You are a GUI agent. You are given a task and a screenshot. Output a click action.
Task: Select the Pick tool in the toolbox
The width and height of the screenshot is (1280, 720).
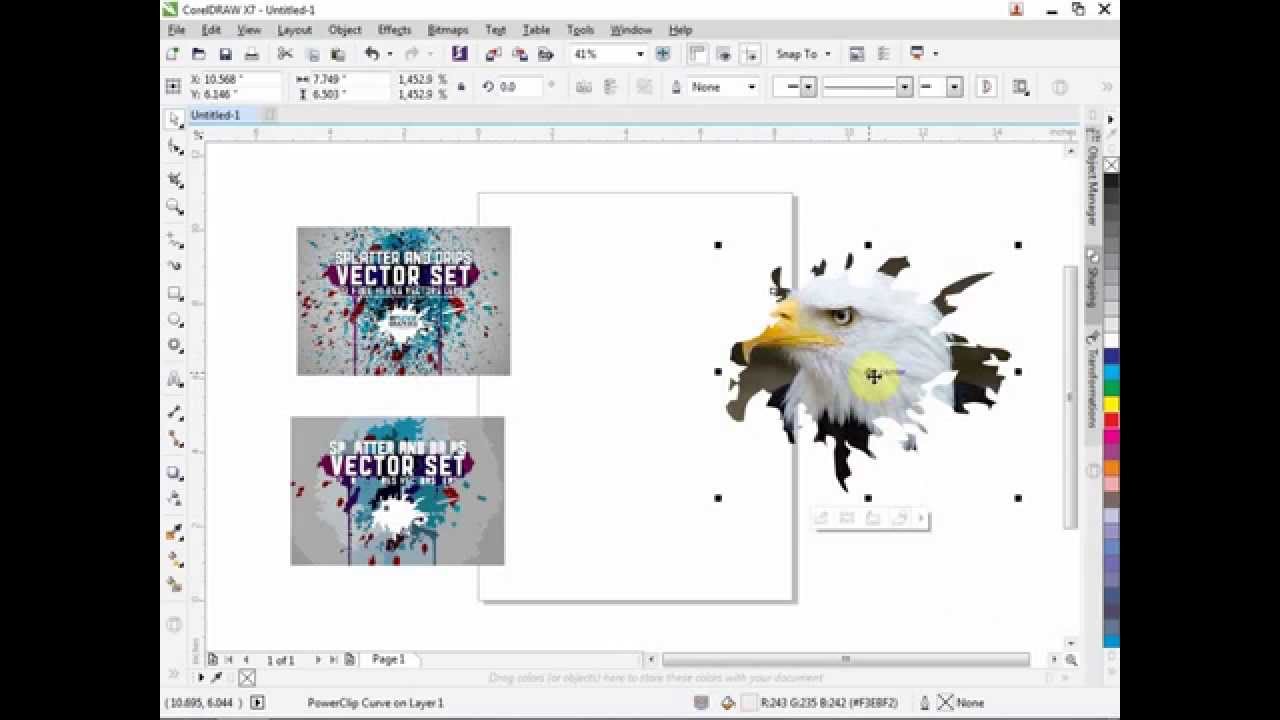click(175, 119)
